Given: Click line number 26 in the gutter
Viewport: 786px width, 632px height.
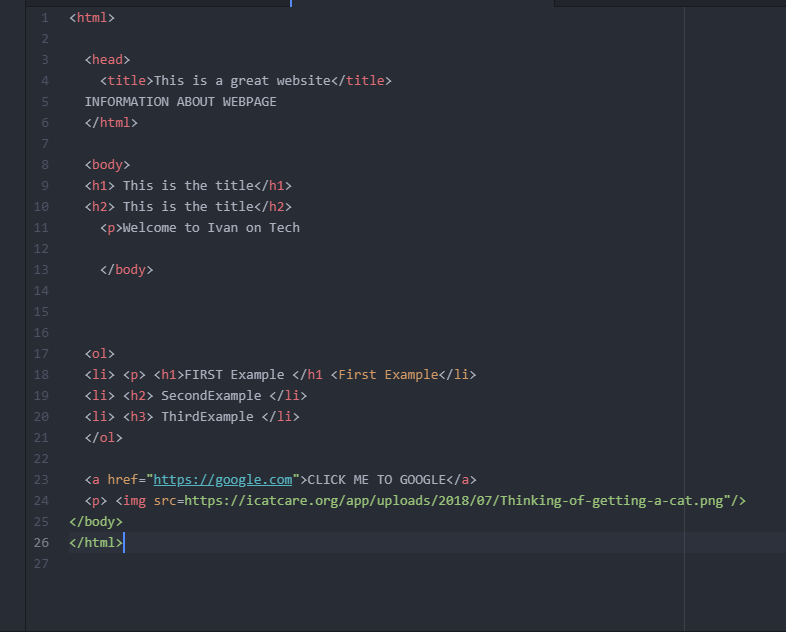Looking at the screenshot, I should (41, 543).
